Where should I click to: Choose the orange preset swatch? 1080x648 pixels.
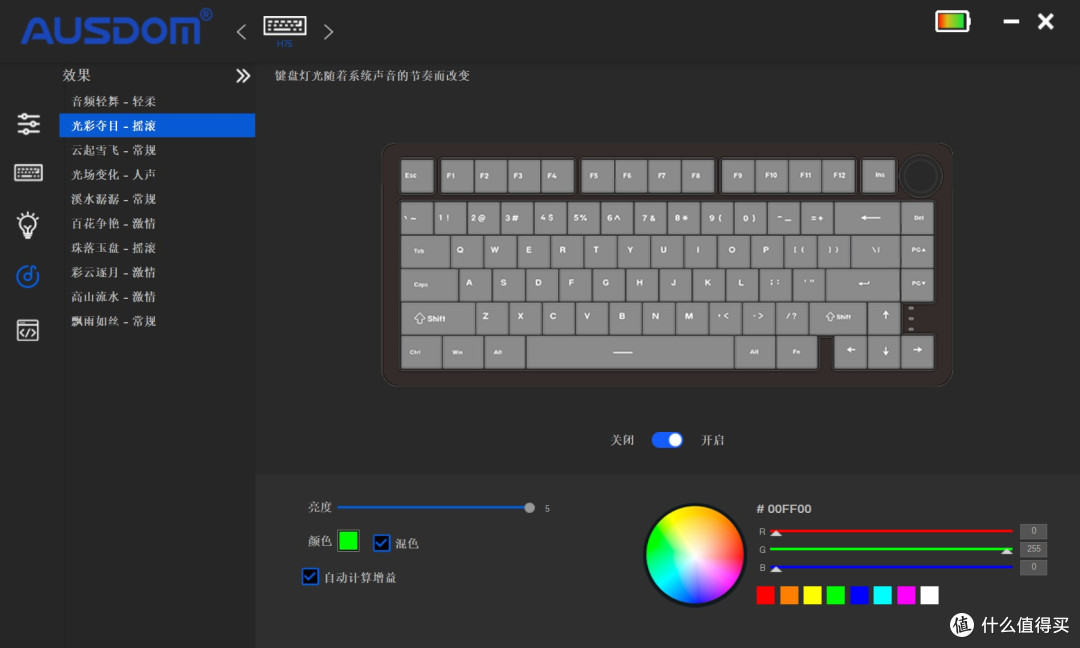789,595
